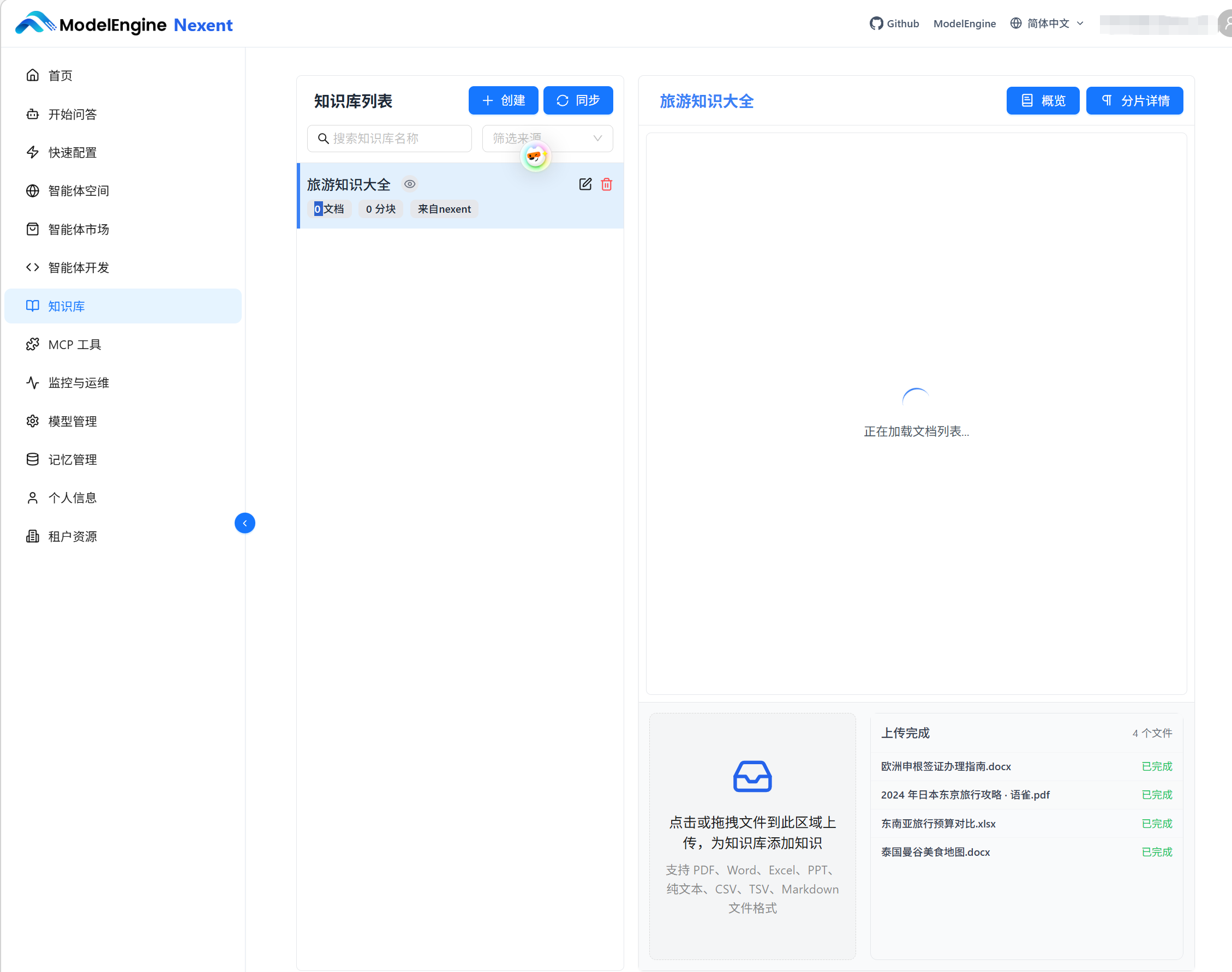This screenshot has height=972, width=1232.
Task: Open the 简体中文 language dropdown
Action: point(1047,23)
